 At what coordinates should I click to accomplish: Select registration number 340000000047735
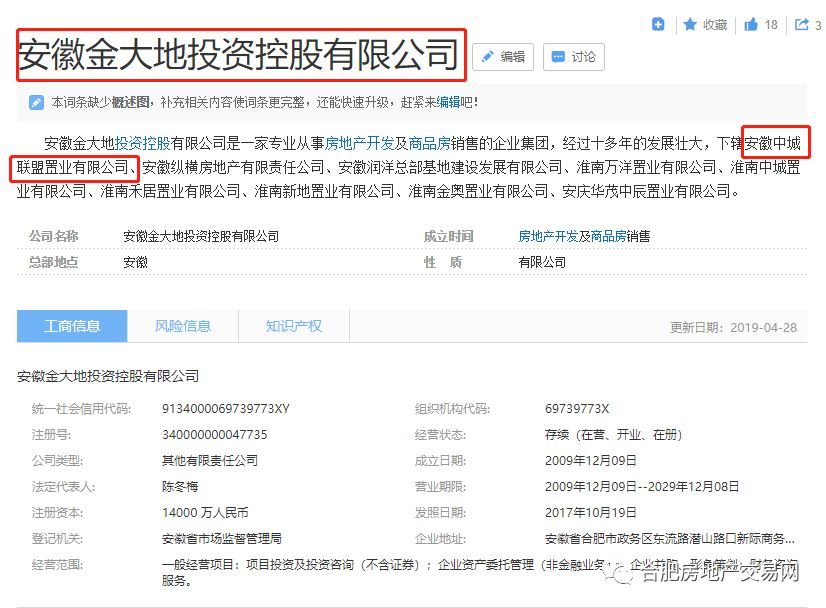tap(214, 435)
